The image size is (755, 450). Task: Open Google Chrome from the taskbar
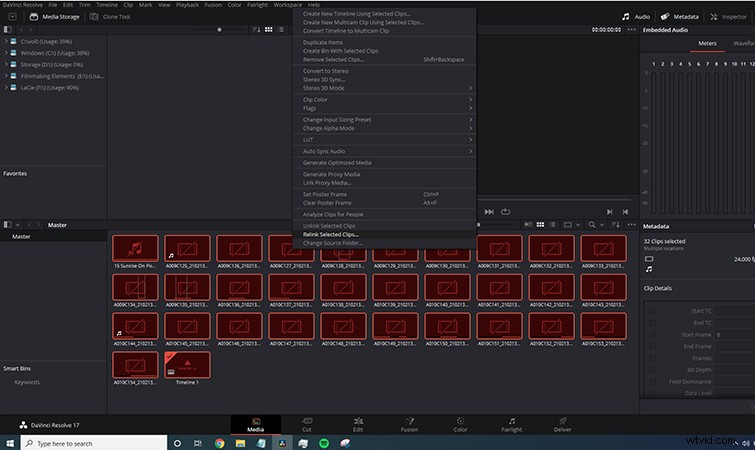click(x=220, y=443)
